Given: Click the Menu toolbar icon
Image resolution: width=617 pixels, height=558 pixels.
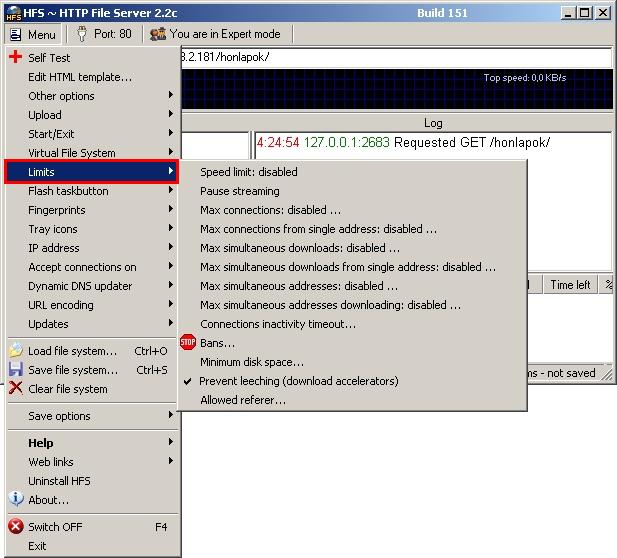Looking at the screenshot, I should [x=16, y=35].
